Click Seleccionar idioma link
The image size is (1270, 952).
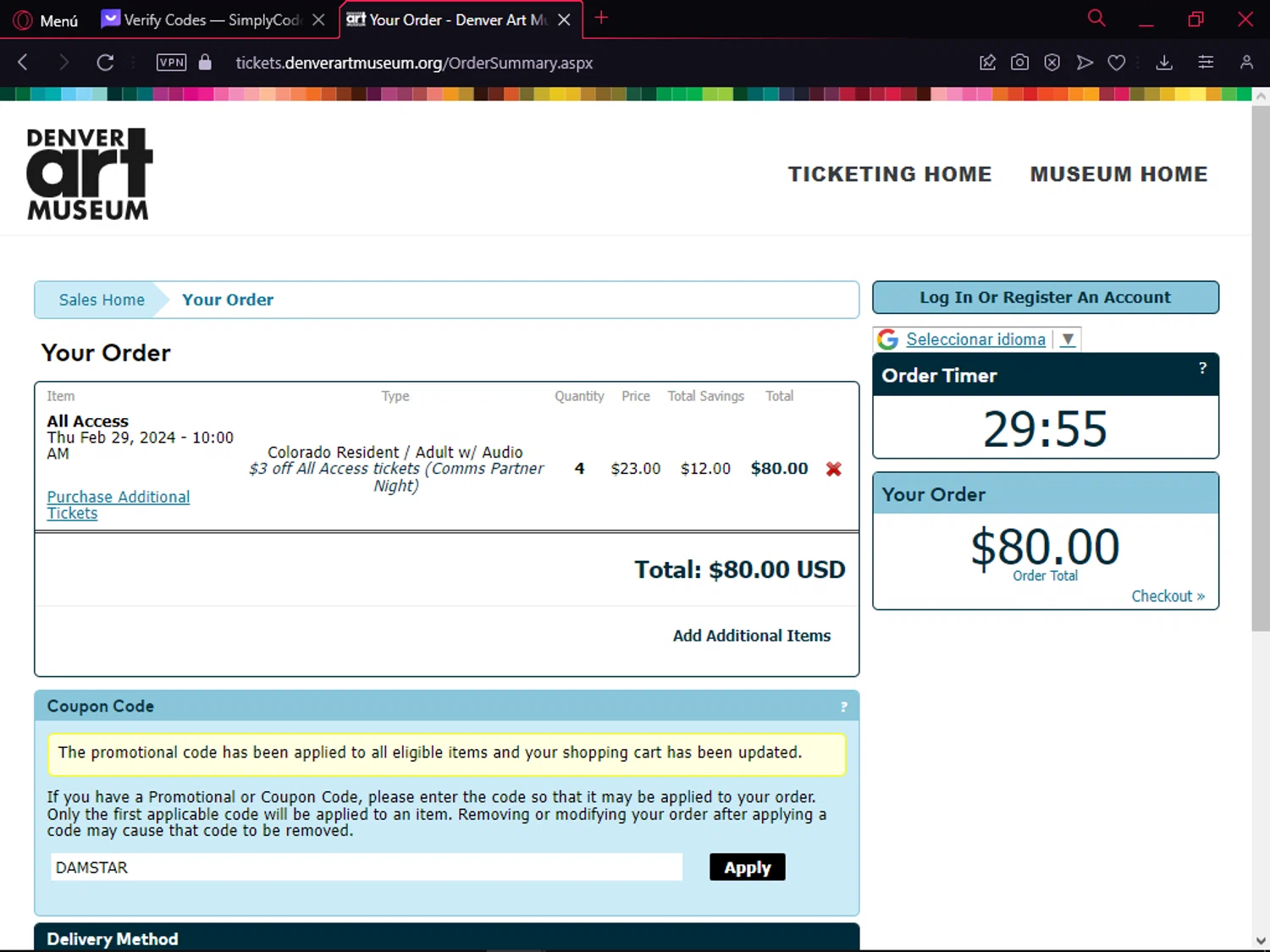coord(975,339)
